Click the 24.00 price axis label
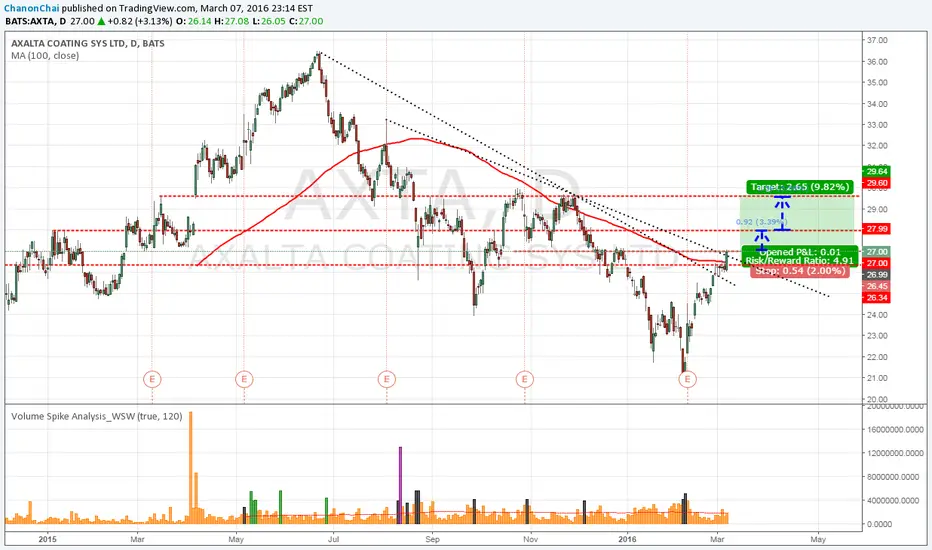This screenshot has width=932, height=550. [877, 315]
